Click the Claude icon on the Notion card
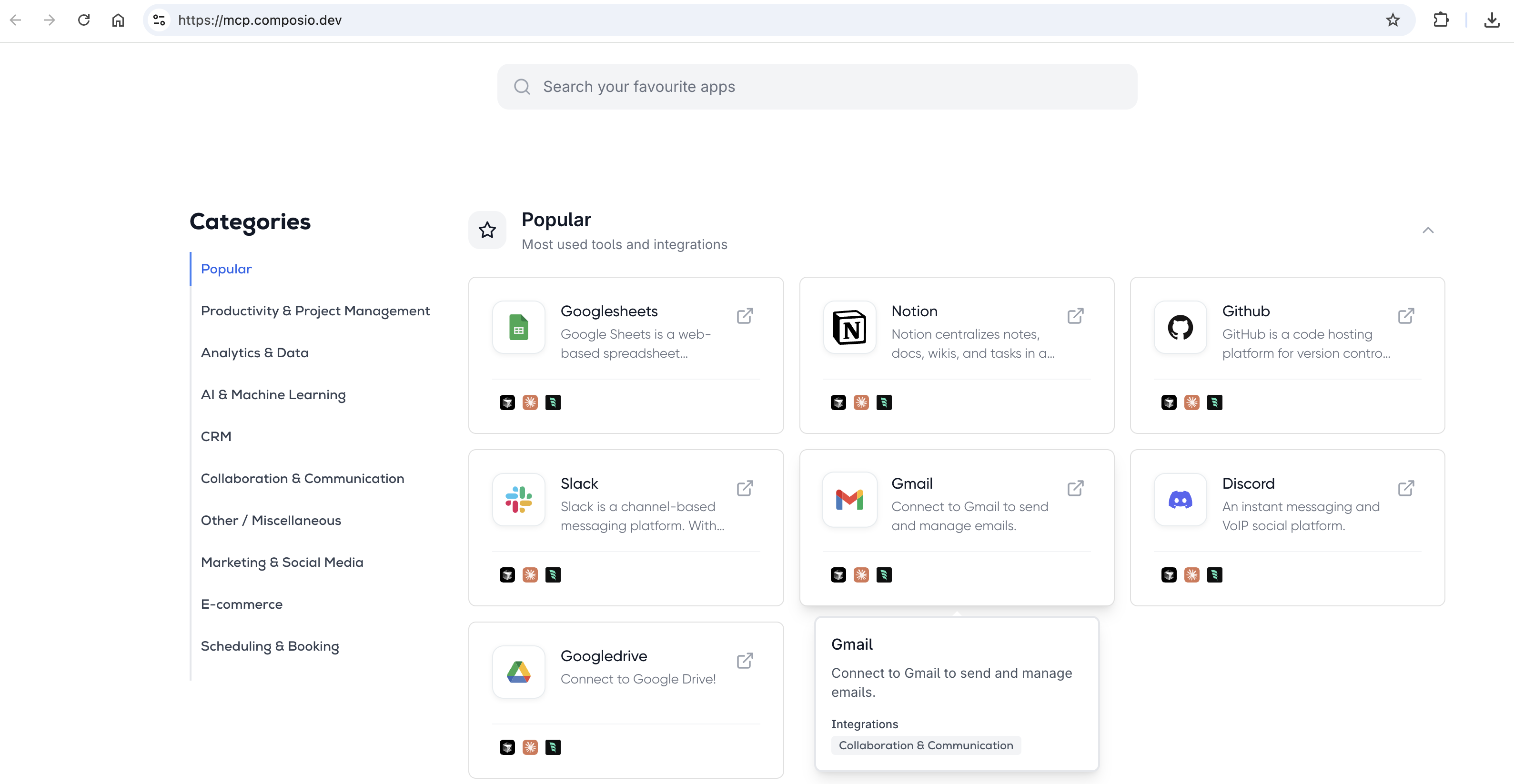The image size is (1514, 784). [861, 402]
